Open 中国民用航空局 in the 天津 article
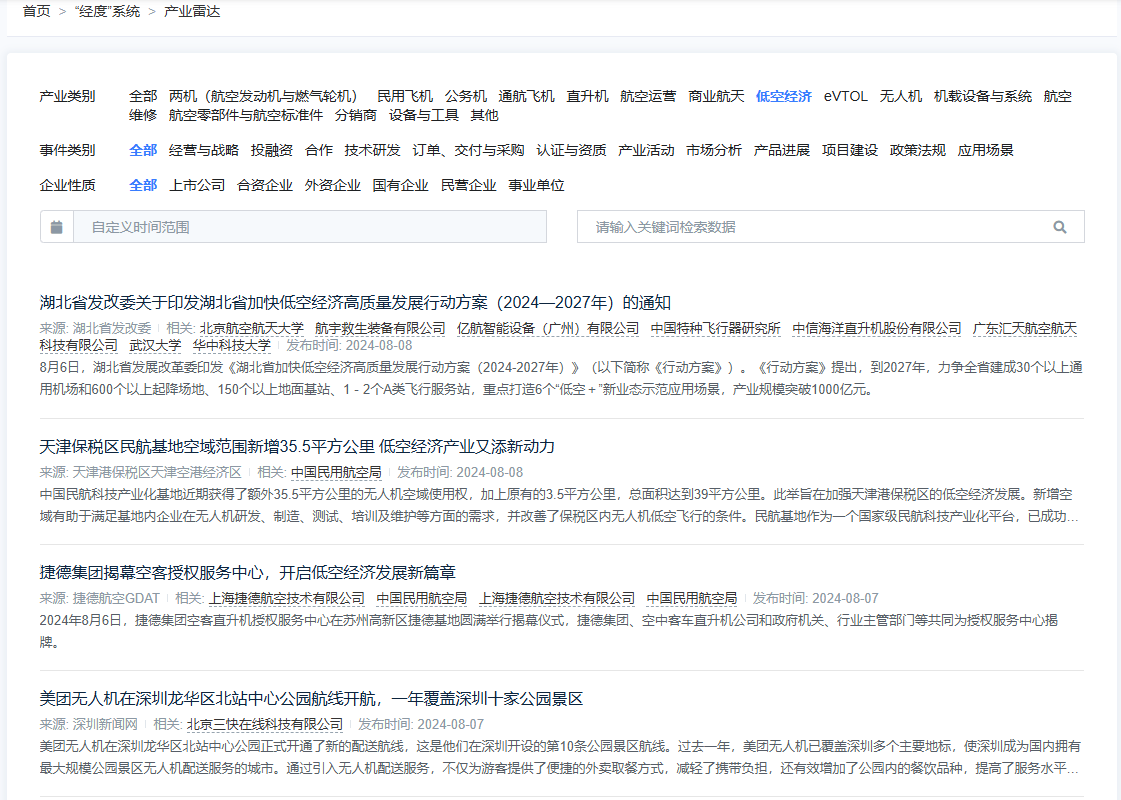 pyautogui.click(x=336, y=472)
